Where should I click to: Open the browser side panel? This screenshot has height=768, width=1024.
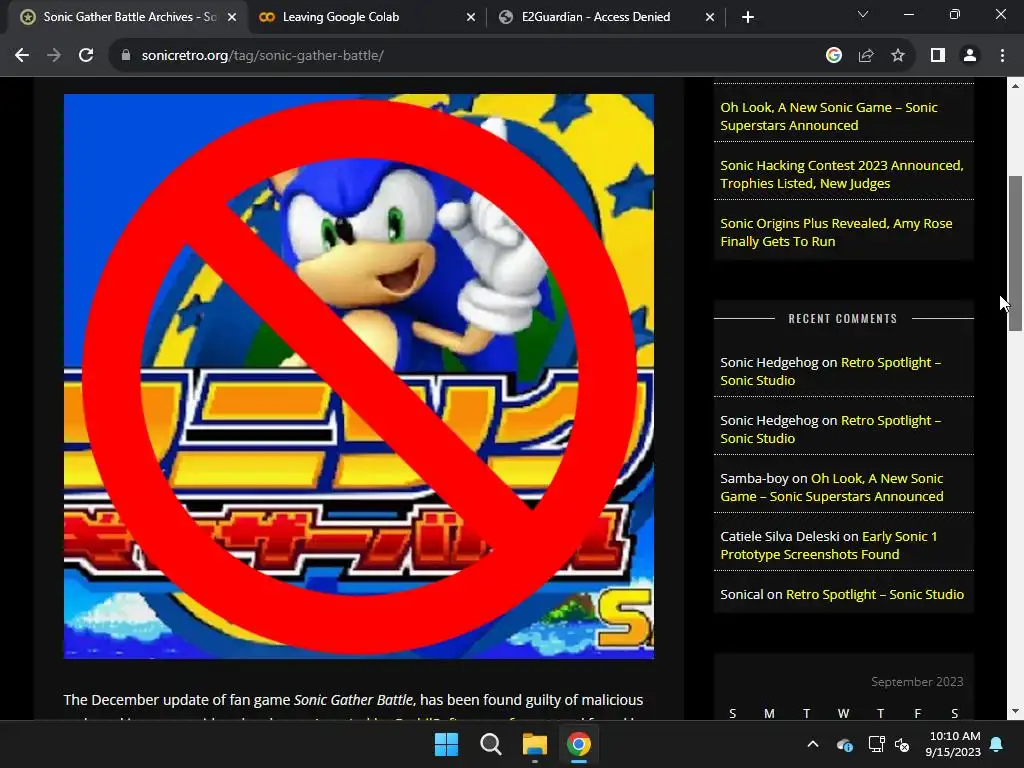pyautogui.click(x=938, y=56)
